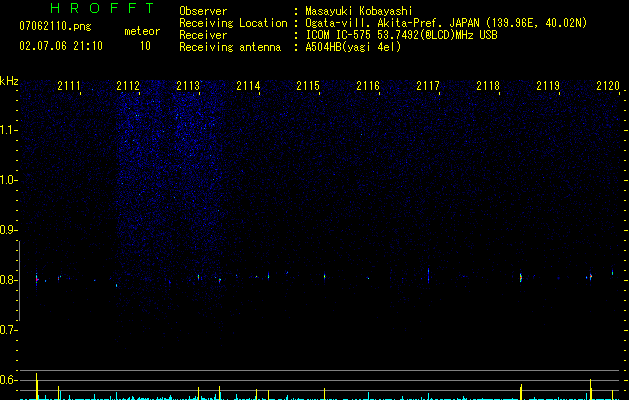Select the file name 07062110.png
This screenshot has width=629, height=400.
55,27
